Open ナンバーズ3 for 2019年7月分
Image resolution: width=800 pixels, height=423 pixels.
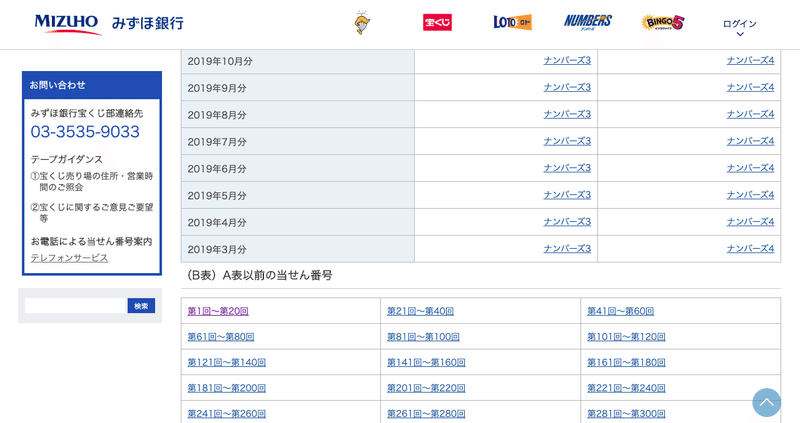567,141
